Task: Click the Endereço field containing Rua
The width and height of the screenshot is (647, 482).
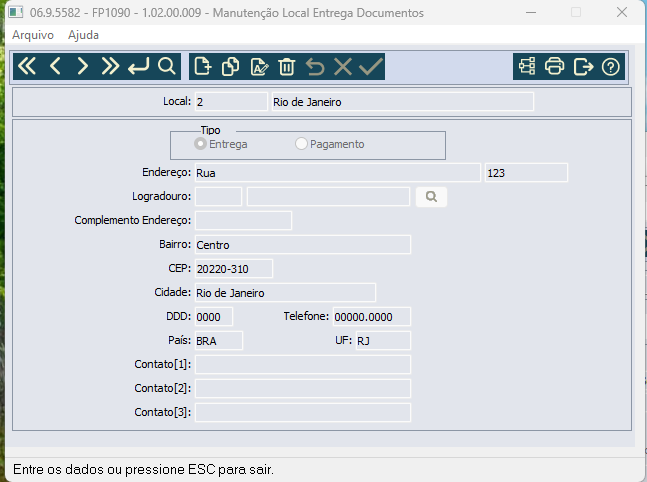Action: coord(338,173)
